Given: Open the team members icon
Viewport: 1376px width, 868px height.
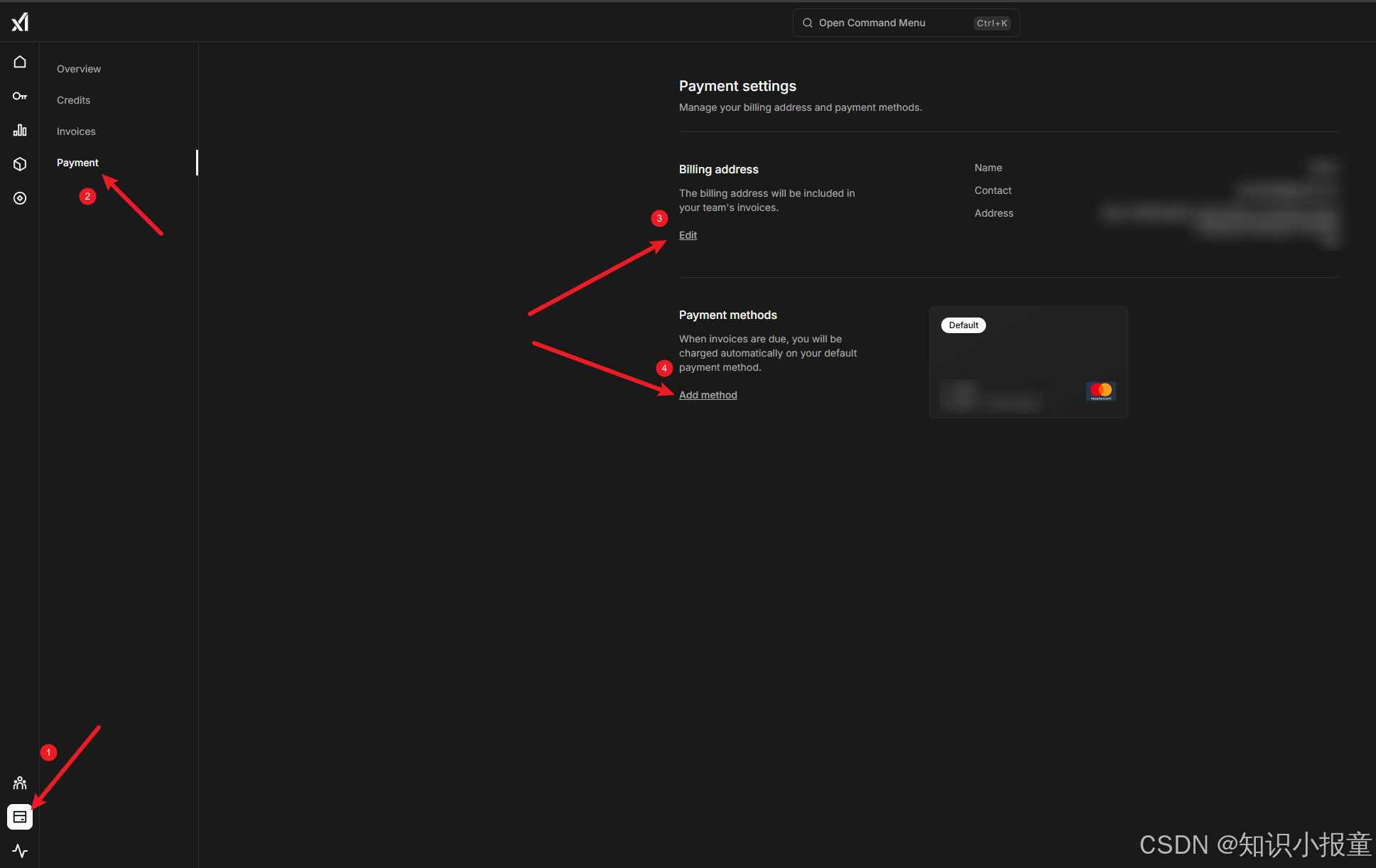Looking at the screenshot, I should pyautogui.click(x=20, y=783).
